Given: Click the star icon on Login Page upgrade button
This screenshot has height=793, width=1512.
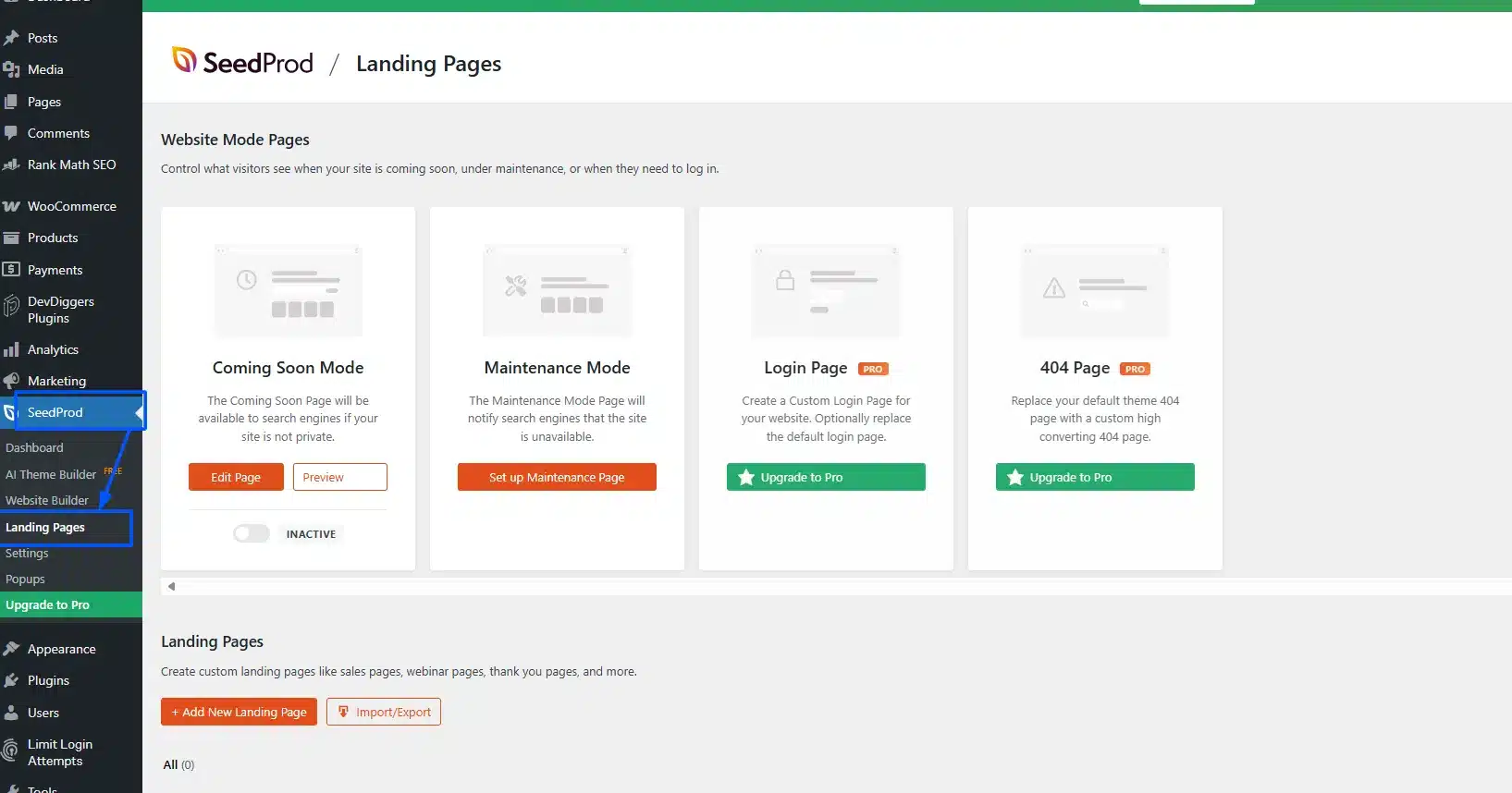Looking at the screenshot, I should (x=746, y=477).
